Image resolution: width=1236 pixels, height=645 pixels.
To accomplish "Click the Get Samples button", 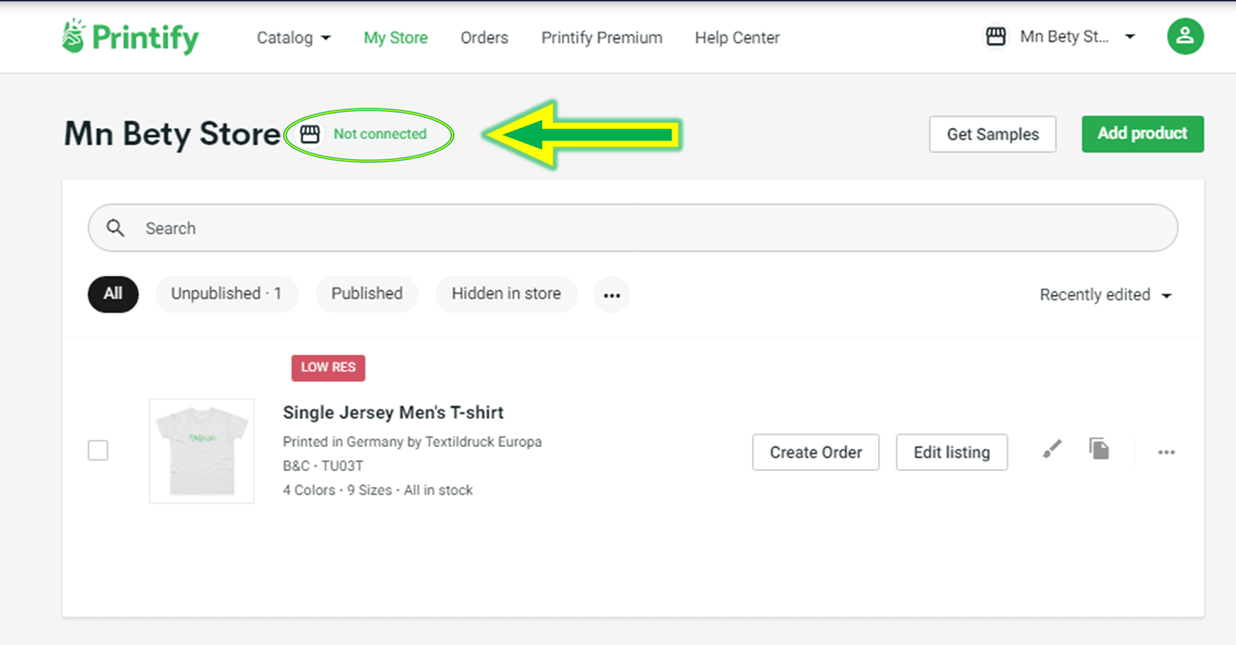I will 993,134.
